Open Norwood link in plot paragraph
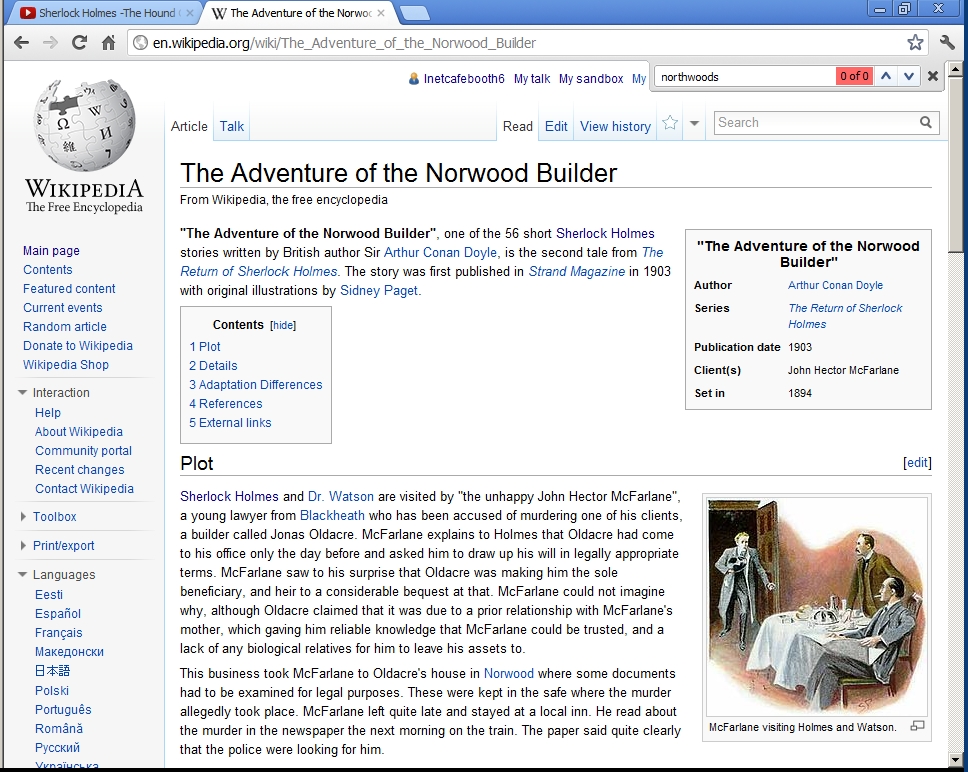 (509, 673)
